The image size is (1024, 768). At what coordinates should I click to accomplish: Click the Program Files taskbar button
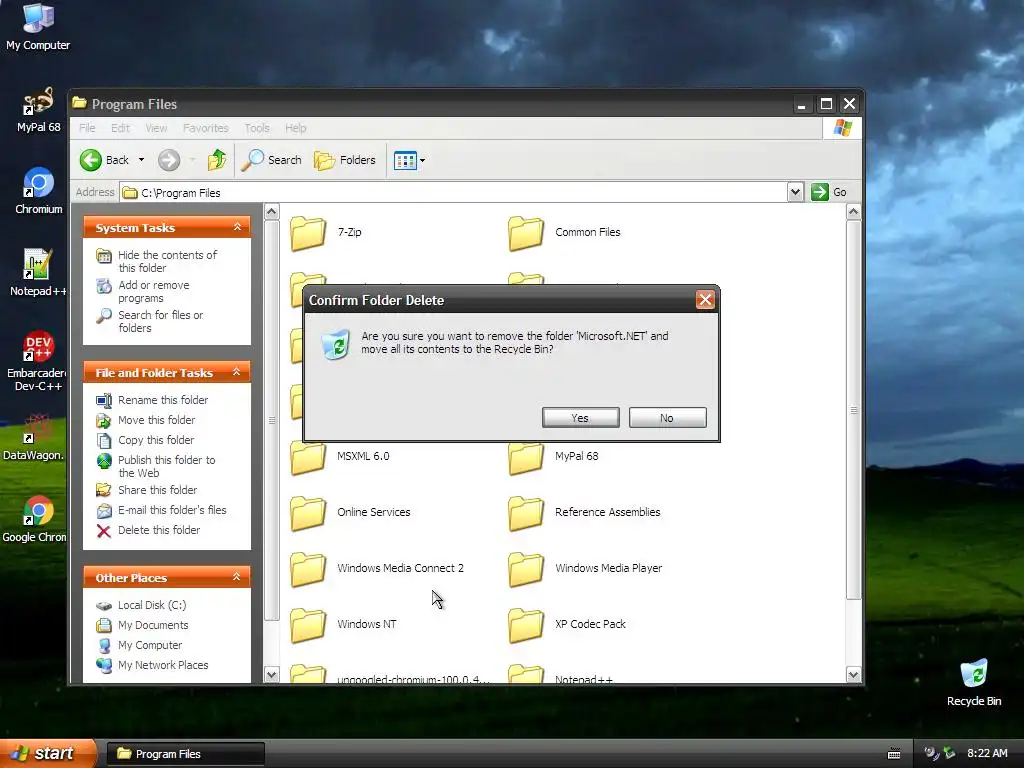click(x=185, y=754)
